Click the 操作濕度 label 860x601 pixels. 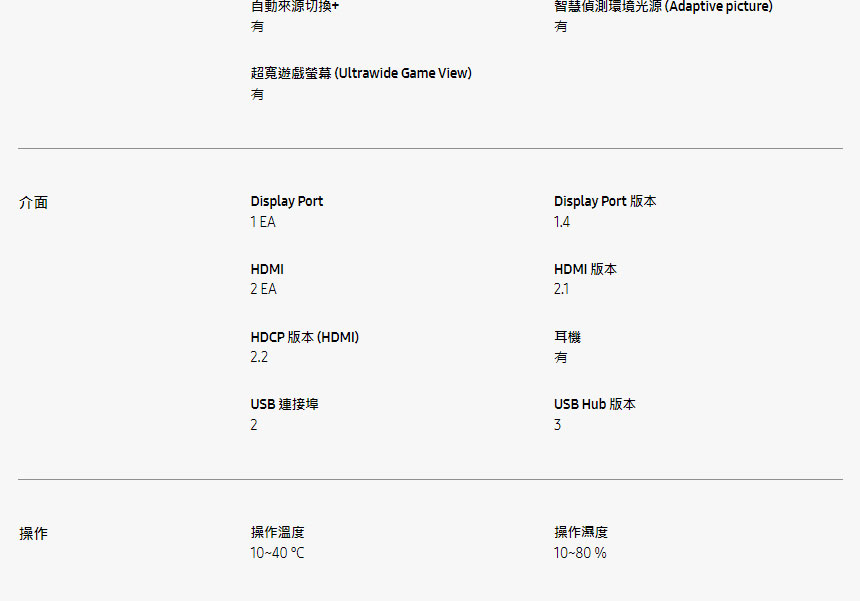581,532
